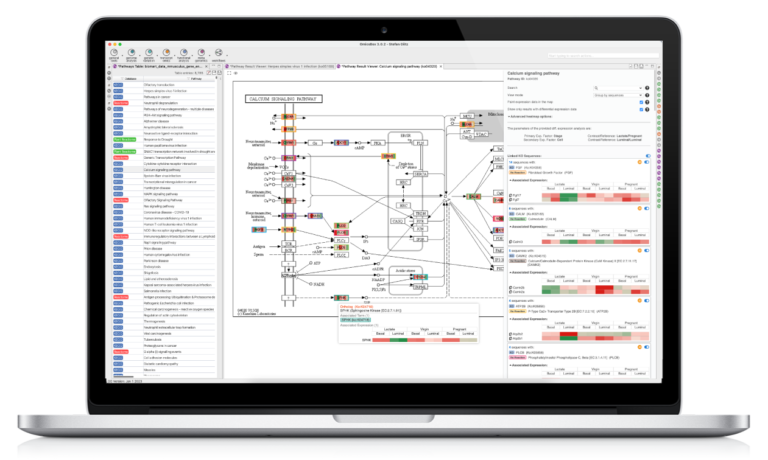Select Olfactory transduction row in Pathways Table
This screenshot has width=768, height=460.
[162, 85]
